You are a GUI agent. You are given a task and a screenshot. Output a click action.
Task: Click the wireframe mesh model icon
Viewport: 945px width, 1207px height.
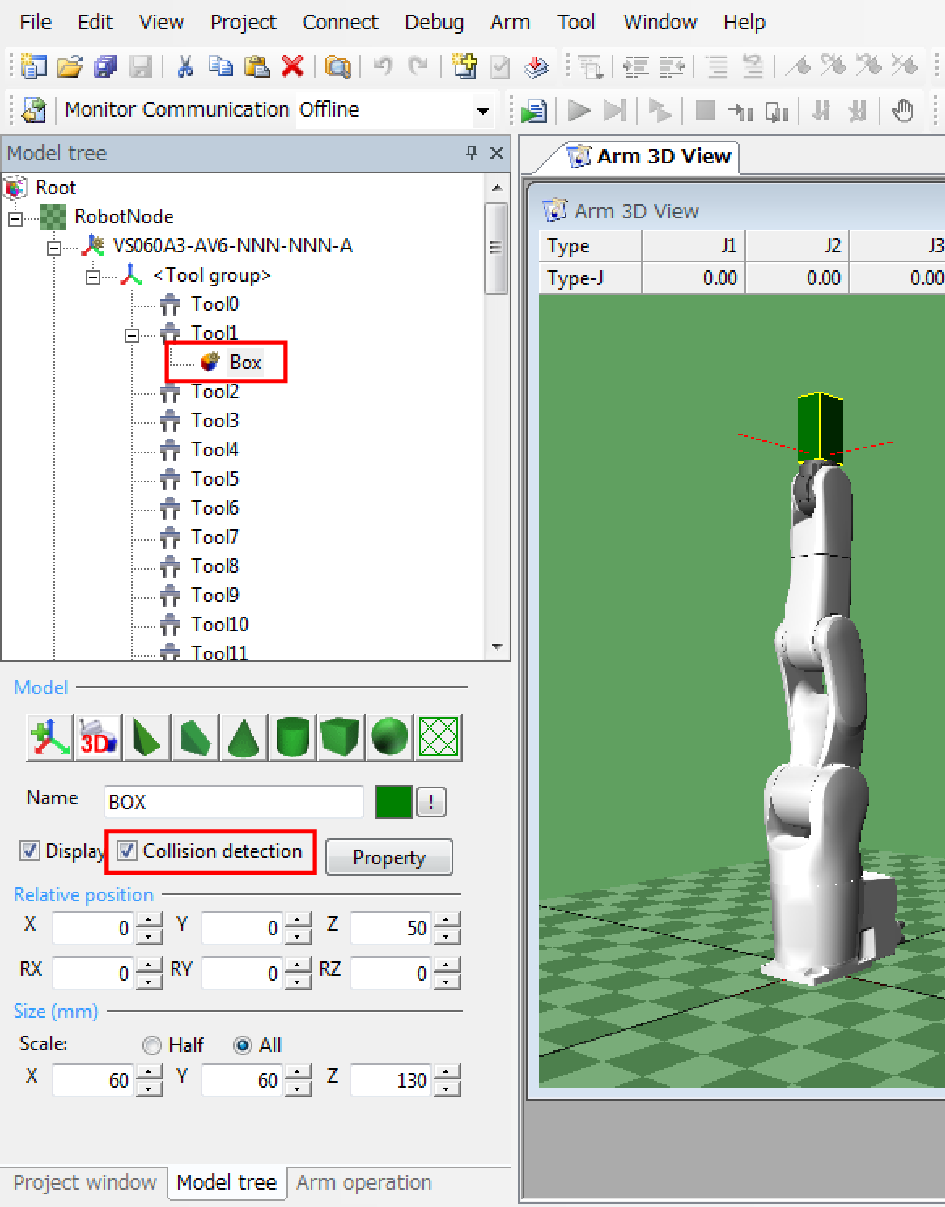[439, 738]
